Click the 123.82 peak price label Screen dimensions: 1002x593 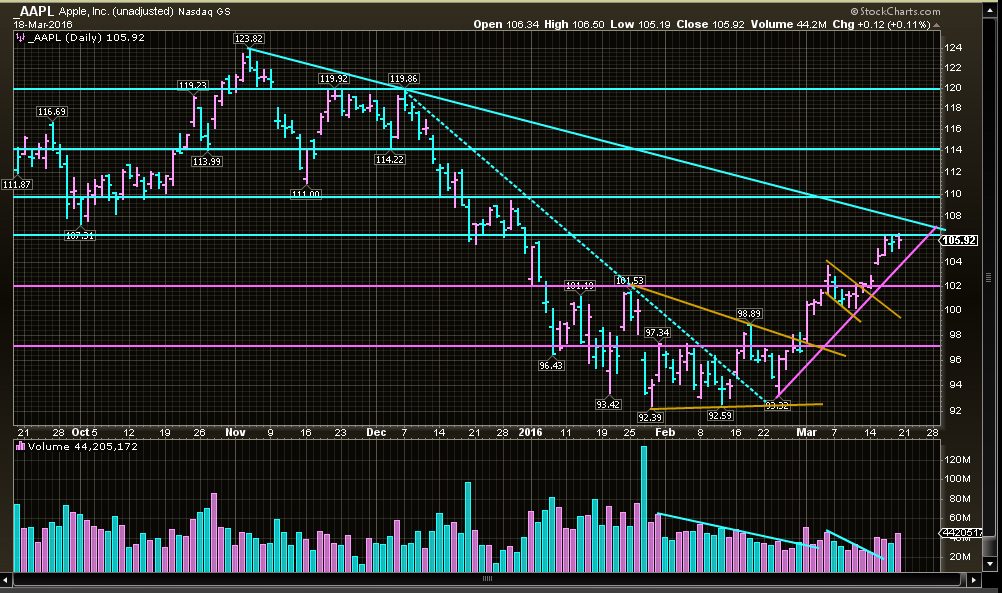click(249, 38)
